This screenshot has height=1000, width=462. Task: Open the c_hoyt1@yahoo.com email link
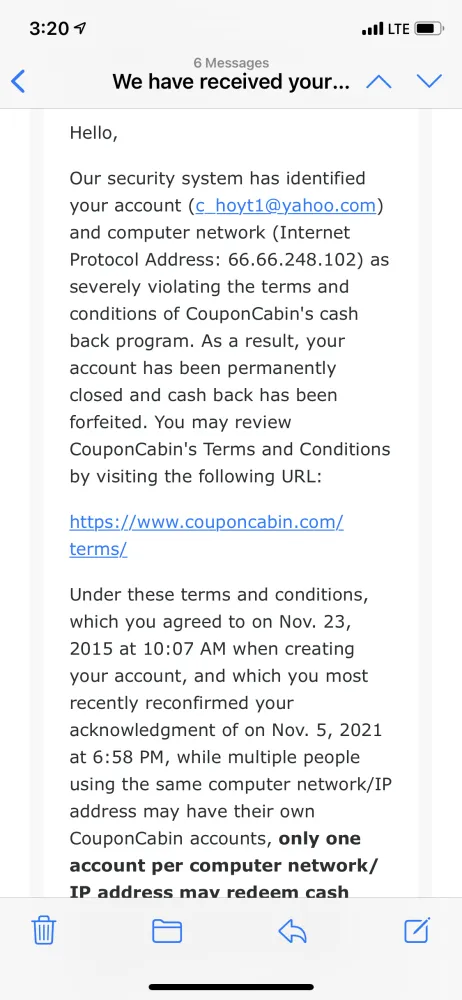286,205
